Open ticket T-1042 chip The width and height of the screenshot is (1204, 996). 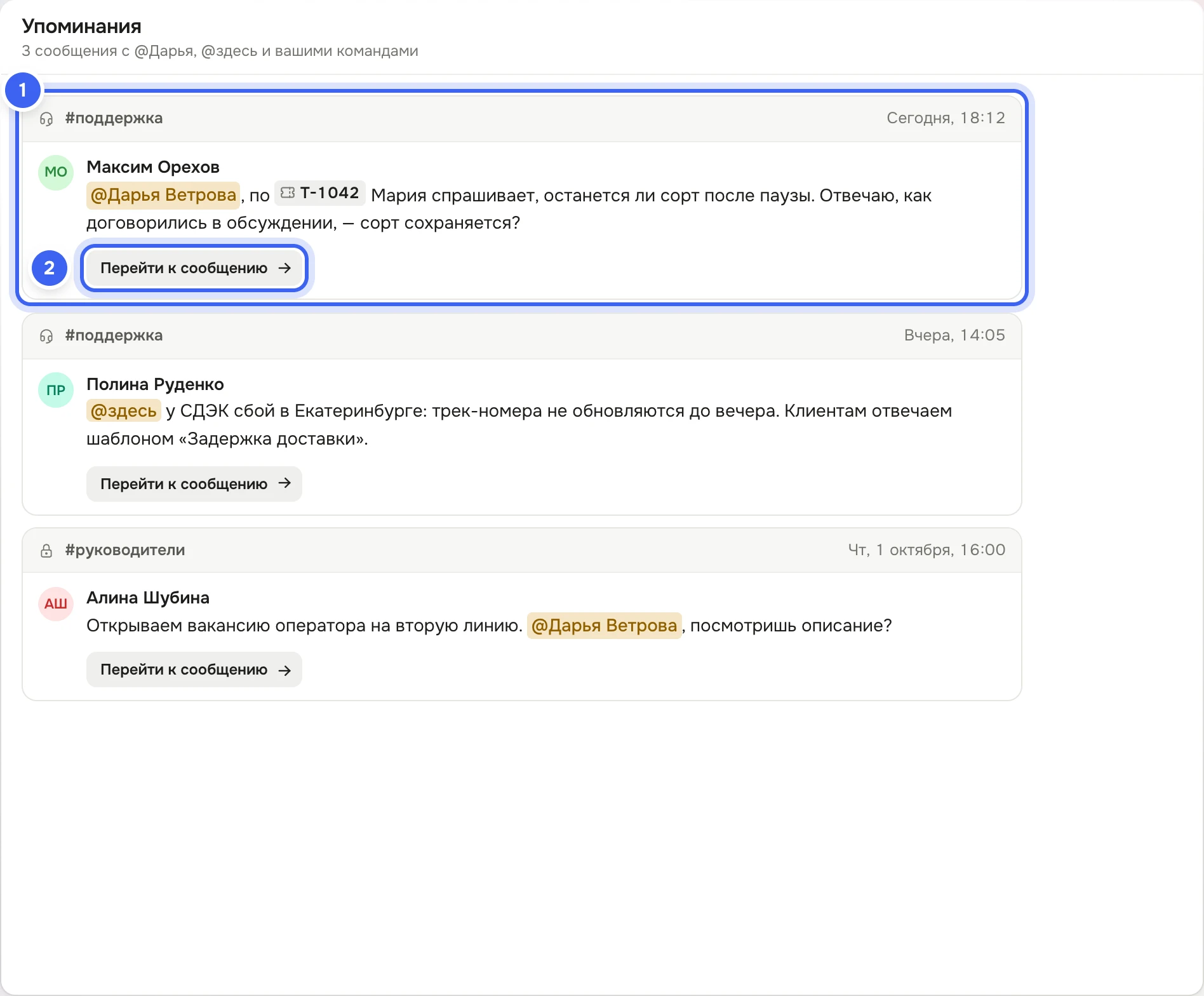[320, 193]
